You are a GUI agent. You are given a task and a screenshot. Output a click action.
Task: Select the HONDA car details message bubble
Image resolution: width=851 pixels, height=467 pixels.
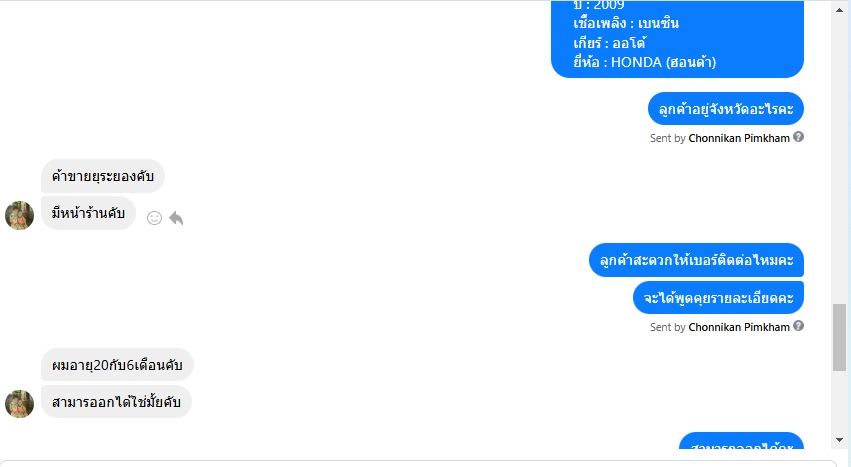pos(677,39)
